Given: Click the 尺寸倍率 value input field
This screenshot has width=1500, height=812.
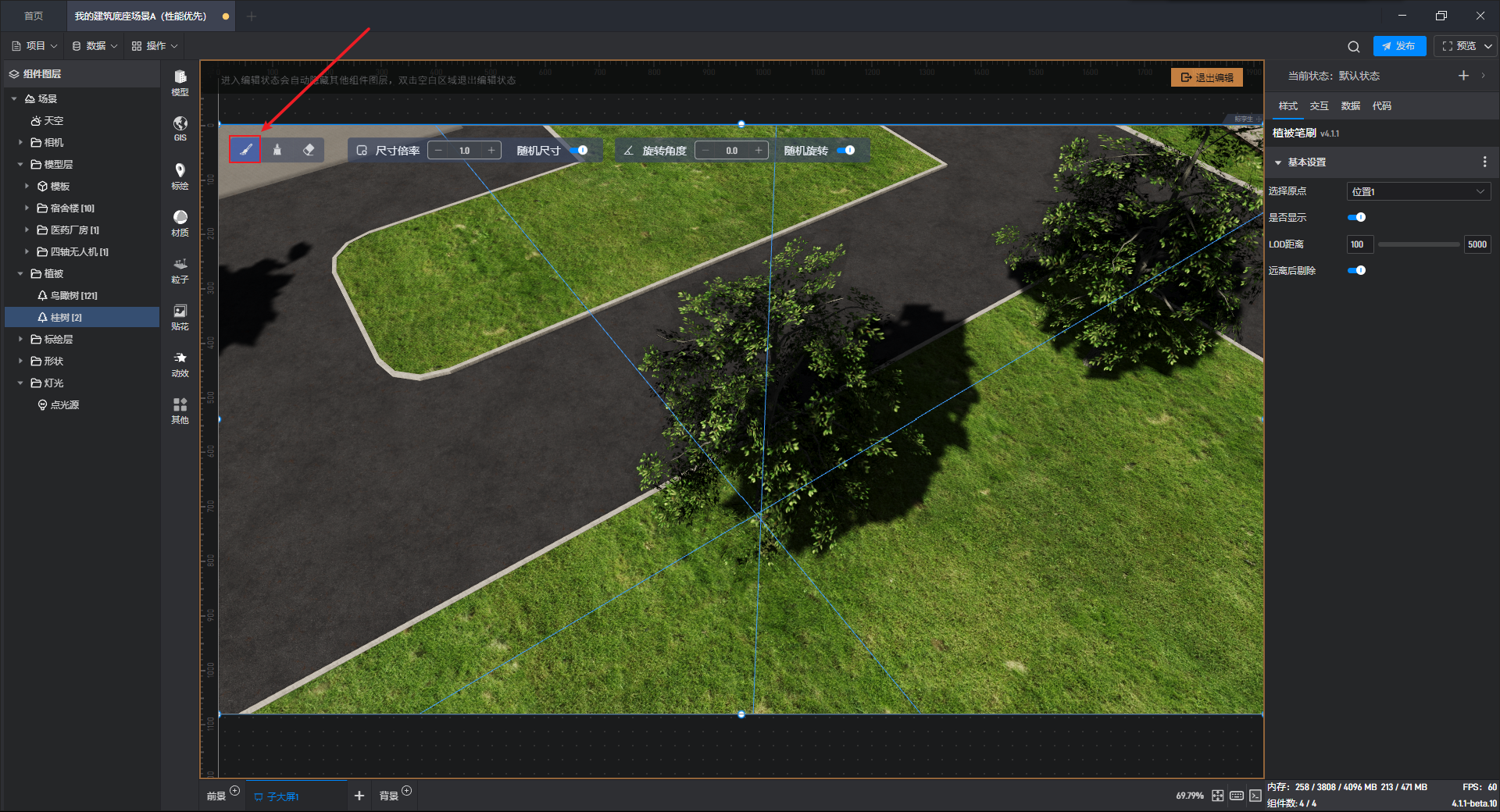Looking at the screenshot, I should [465, 150].
